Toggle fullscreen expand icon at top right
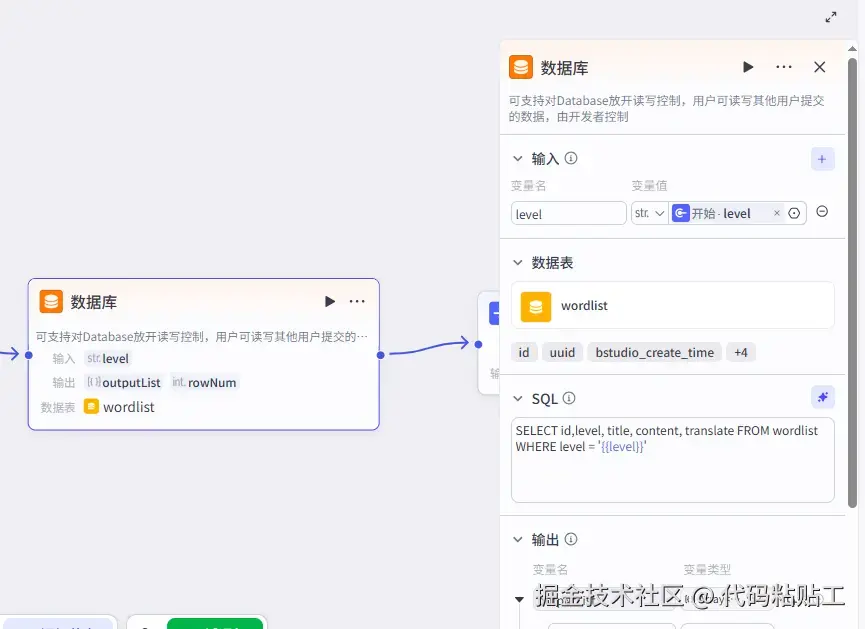 831,17
